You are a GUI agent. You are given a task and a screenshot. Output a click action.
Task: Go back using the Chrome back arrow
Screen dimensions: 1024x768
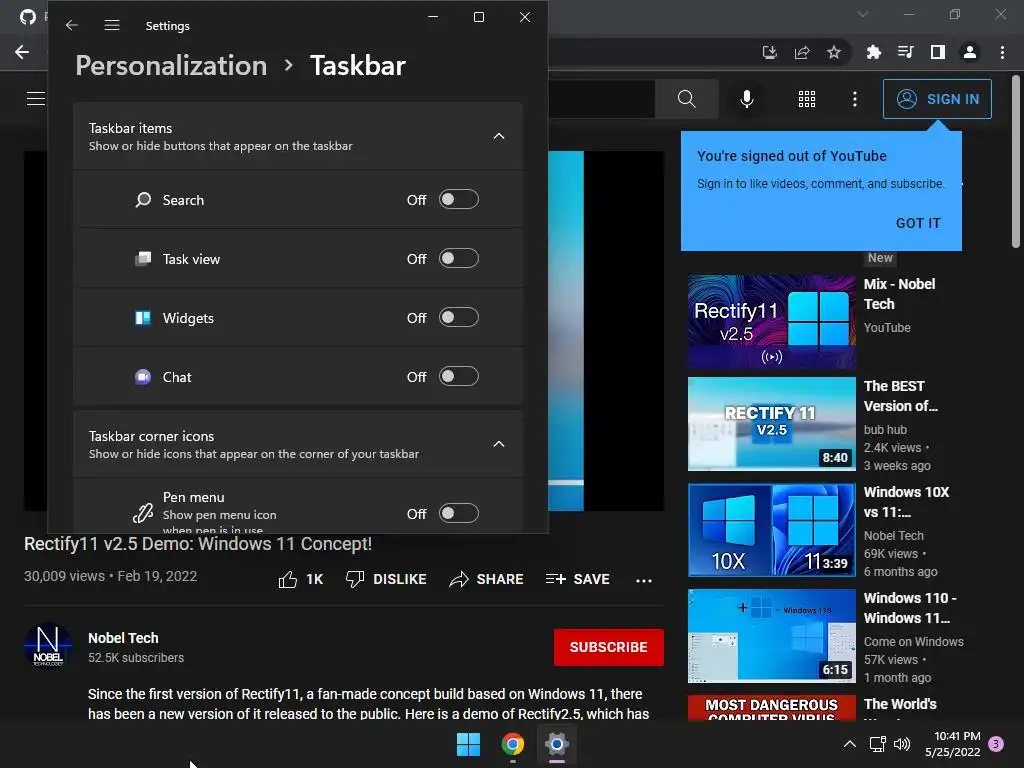pyautogui.click(x=22, y=52)
